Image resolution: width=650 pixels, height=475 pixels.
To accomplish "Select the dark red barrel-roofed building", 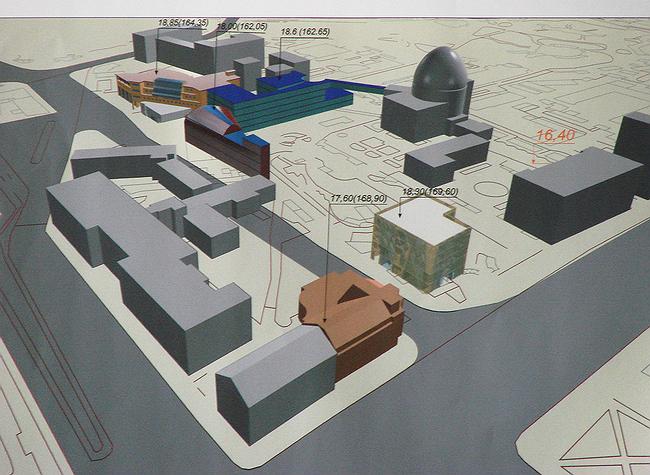I will pos(228,140).
